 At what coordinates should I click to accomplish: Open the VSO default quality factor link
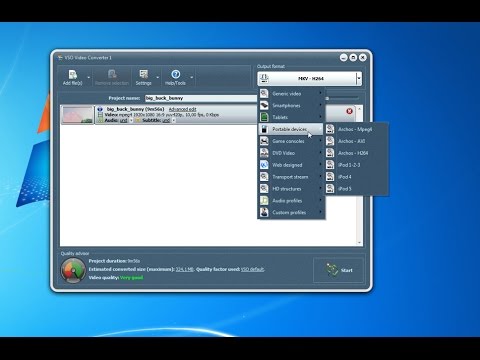[252, 269]
